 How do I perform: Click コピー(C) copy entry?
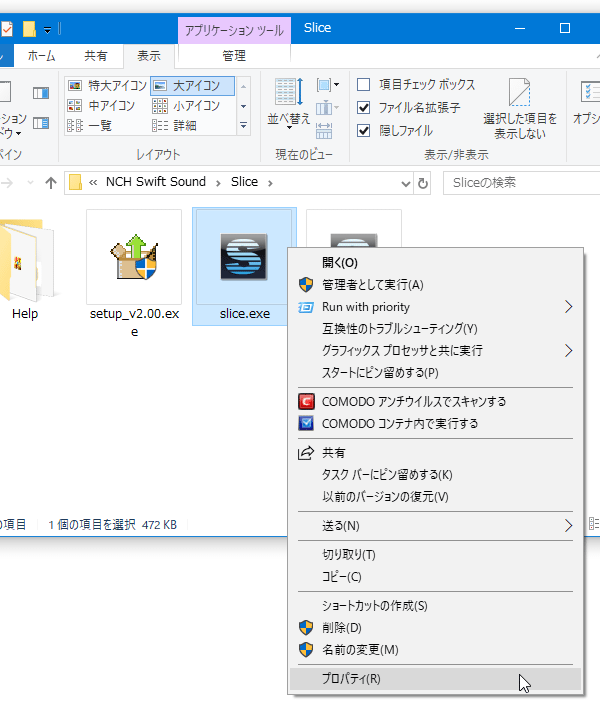pyautogui.click(x=435, y=577)
